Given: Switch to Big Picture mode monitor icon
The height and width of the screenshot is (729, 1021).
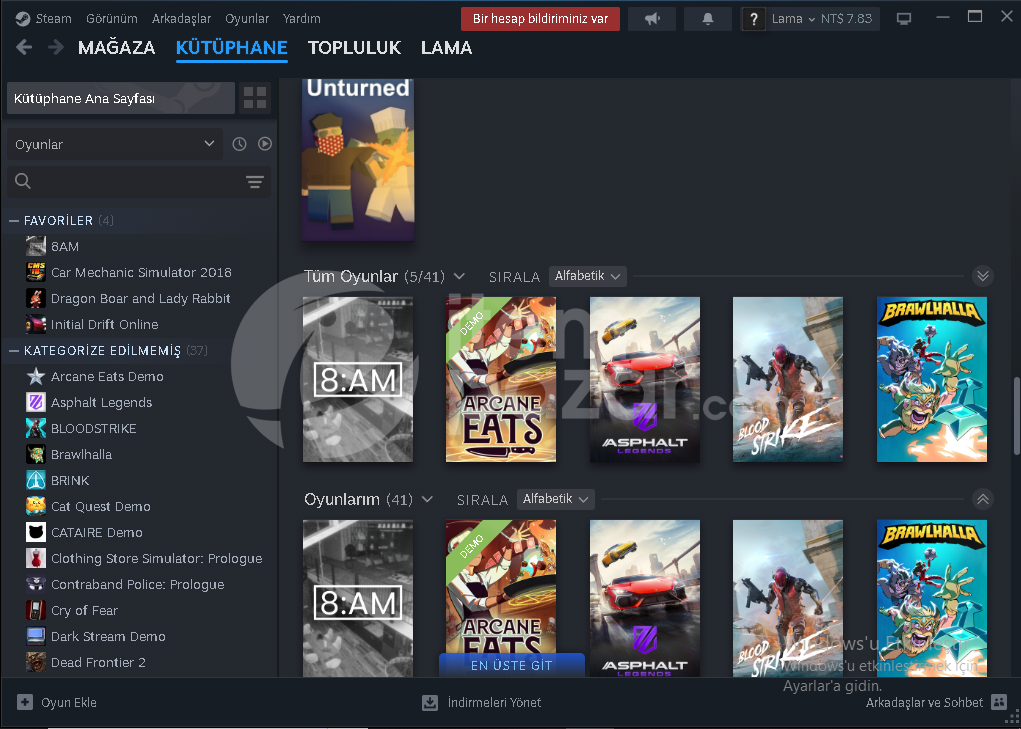Looking at the screenshot, I should click(904, 19).
